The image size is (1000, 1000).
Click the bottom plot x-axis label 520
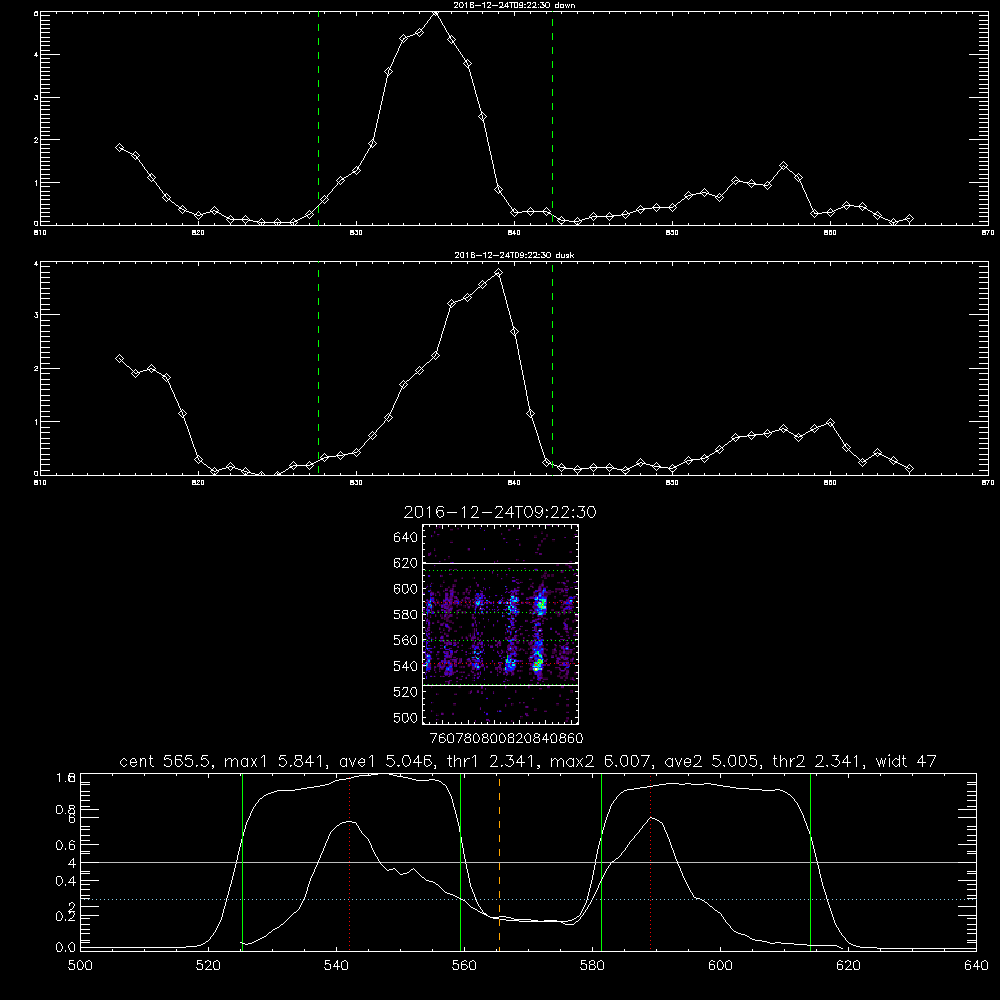tap(208, 966)
